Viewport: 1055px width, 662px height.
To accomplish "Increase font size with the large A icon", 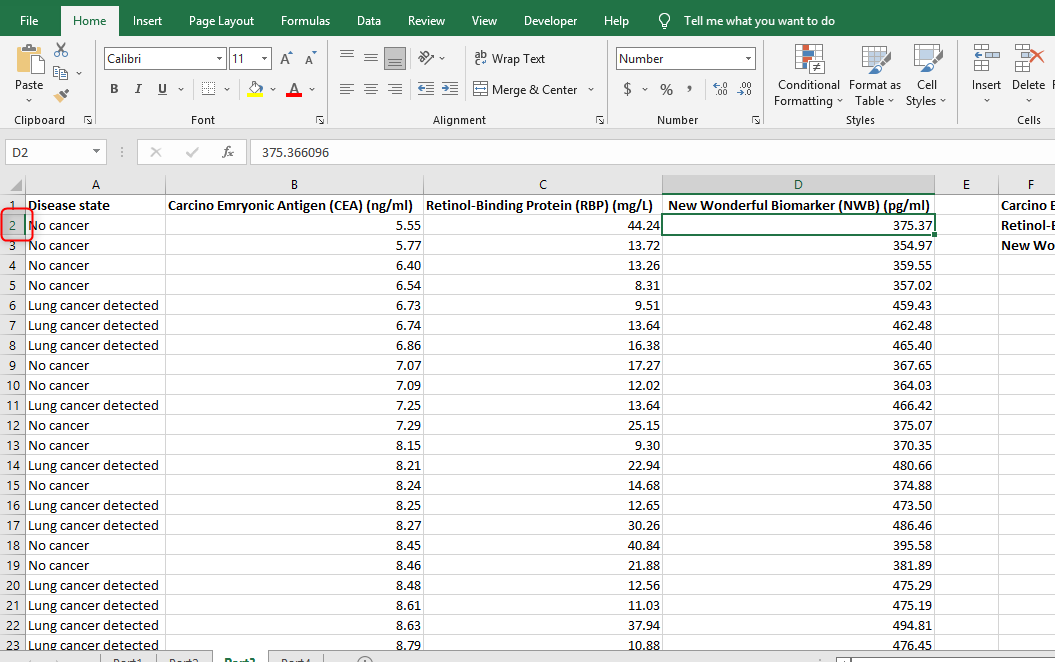I will pos(286,59).
